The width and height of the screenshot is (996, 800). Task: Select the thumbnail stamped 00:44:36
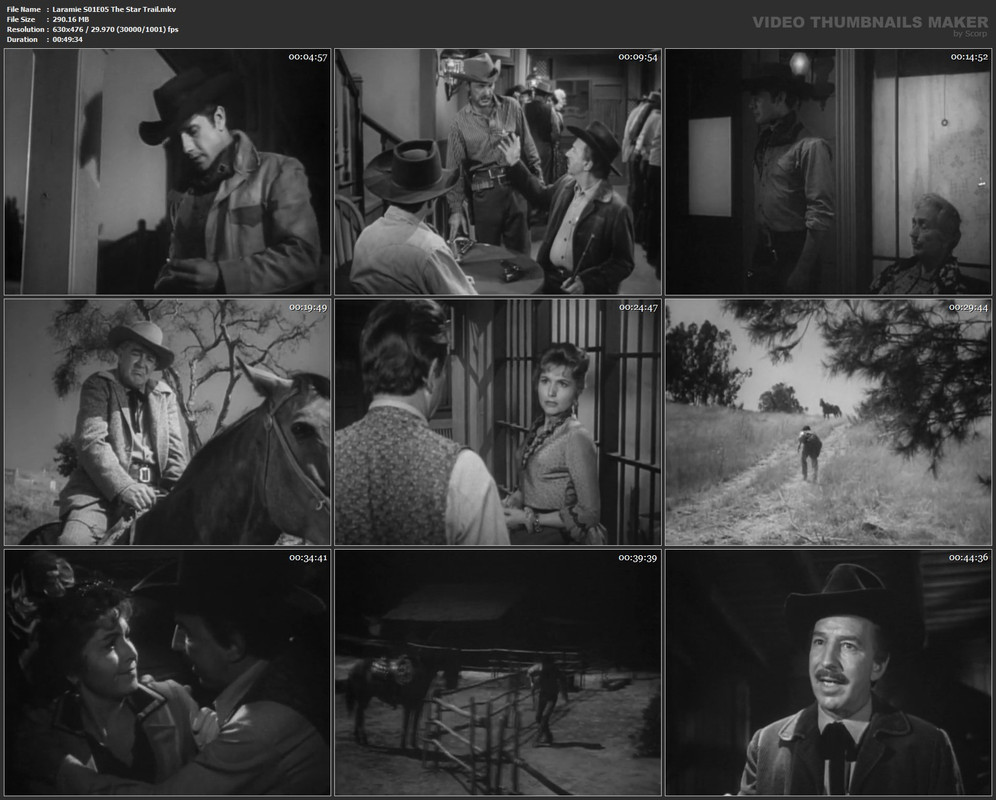pos(828,672)
